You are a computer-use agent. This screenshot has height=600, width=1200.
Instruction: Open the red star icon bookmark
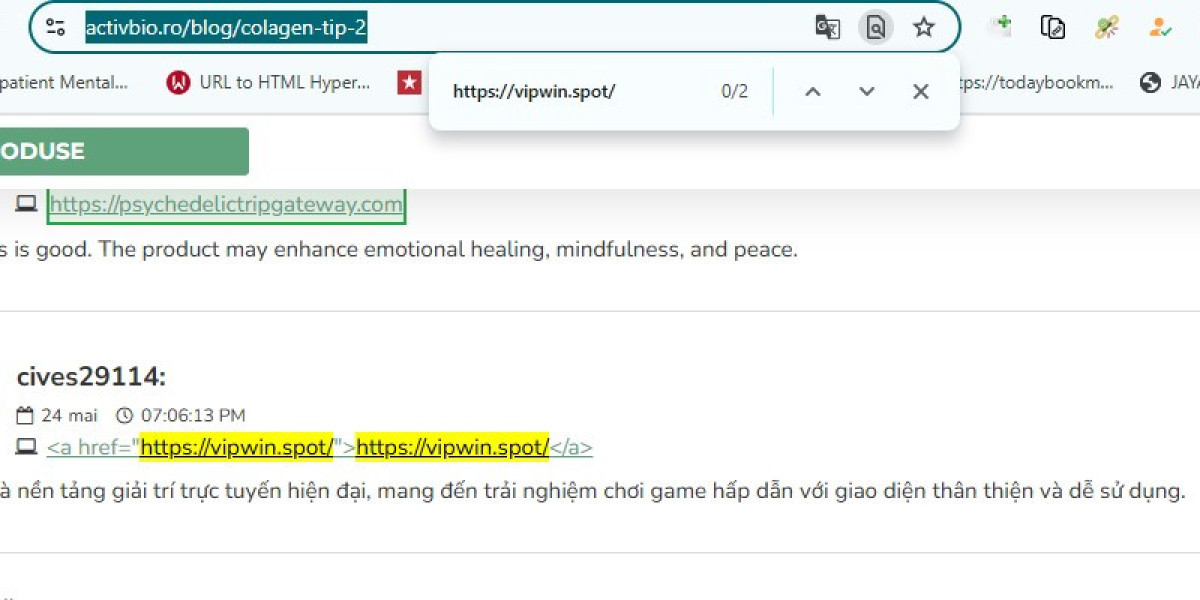pyautogui.click(x=409, y=83)
